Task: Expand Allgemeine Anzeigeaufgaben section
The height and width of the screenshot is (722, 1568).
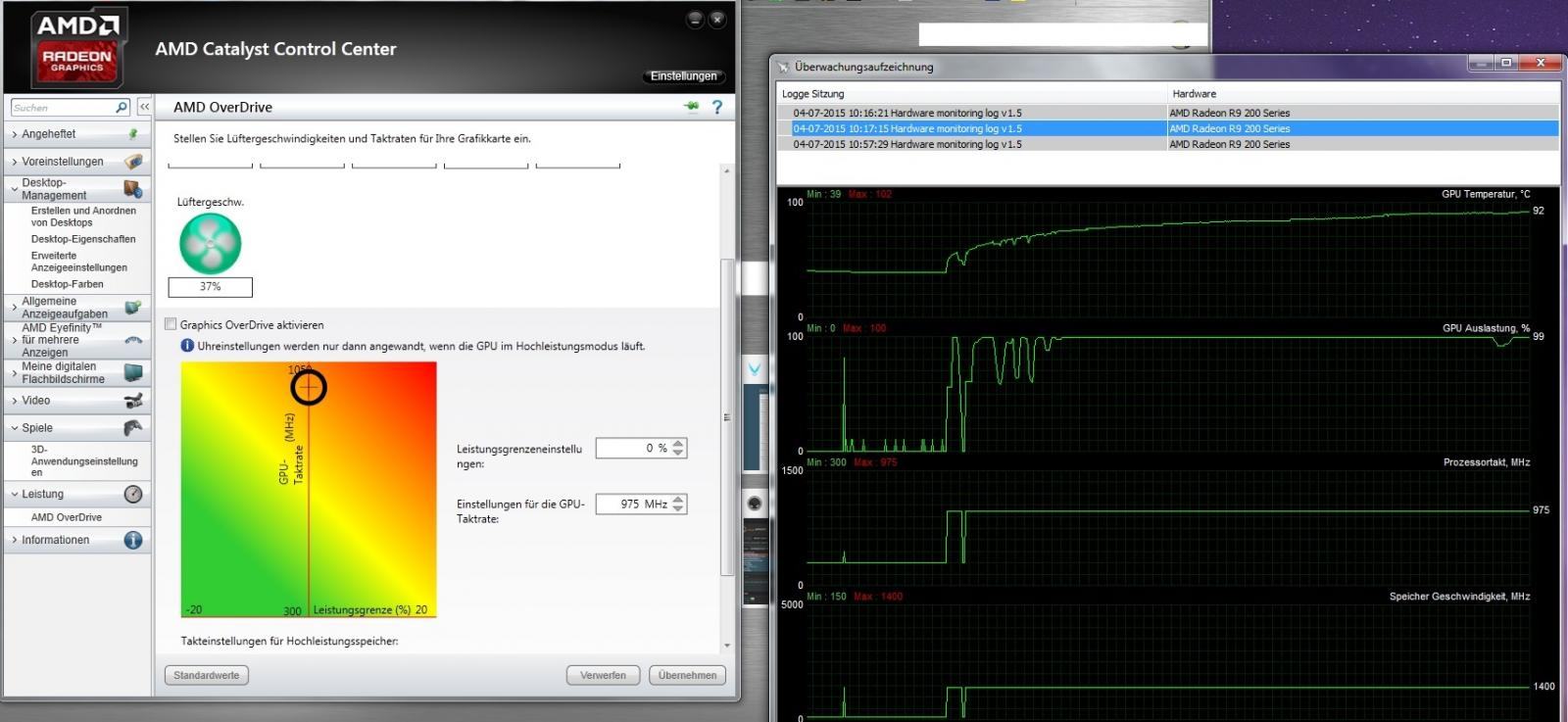Action: pyautogui.click(x=14, y=308)
